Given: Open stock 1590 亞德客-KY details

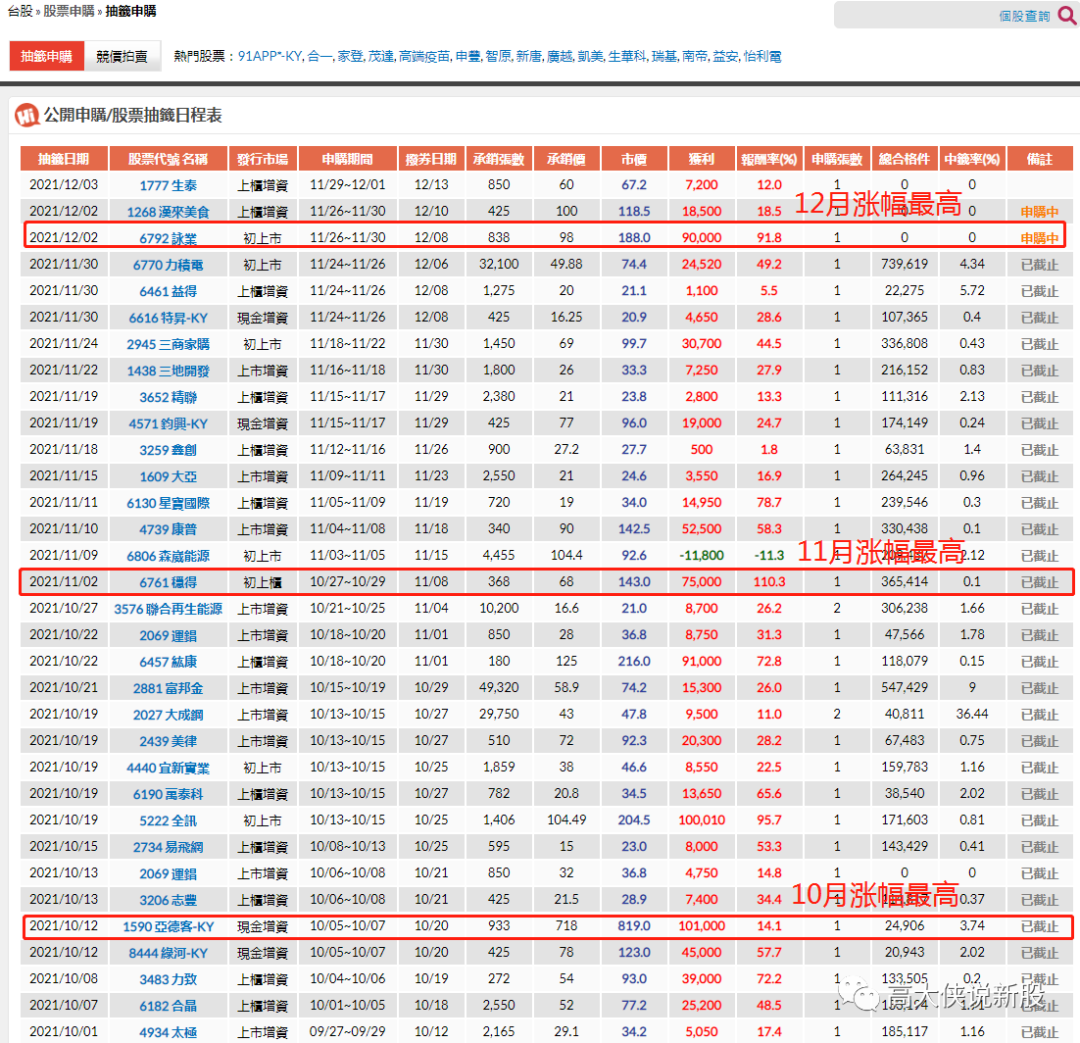Looking at the screenshot, I should pos(168,926).
